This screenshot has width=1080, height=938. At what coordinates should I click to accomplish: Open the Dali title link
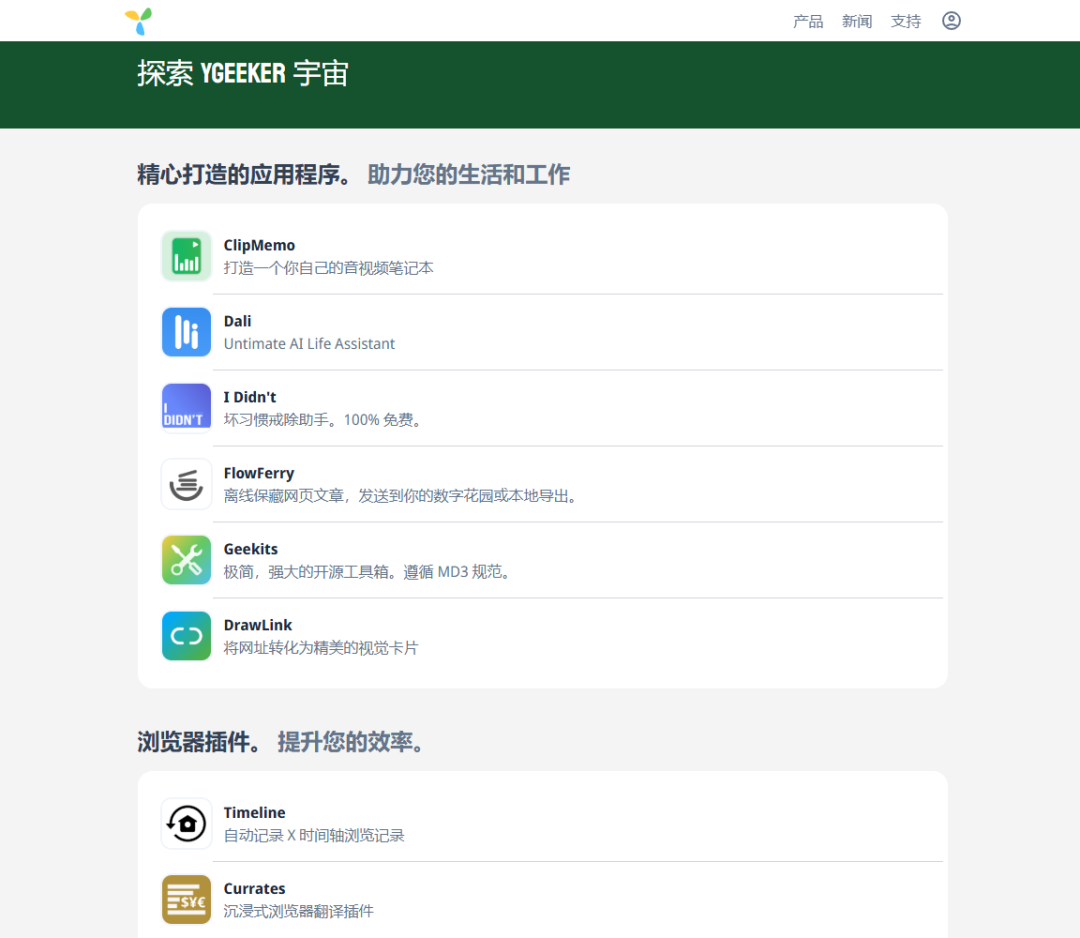[238, 321]
